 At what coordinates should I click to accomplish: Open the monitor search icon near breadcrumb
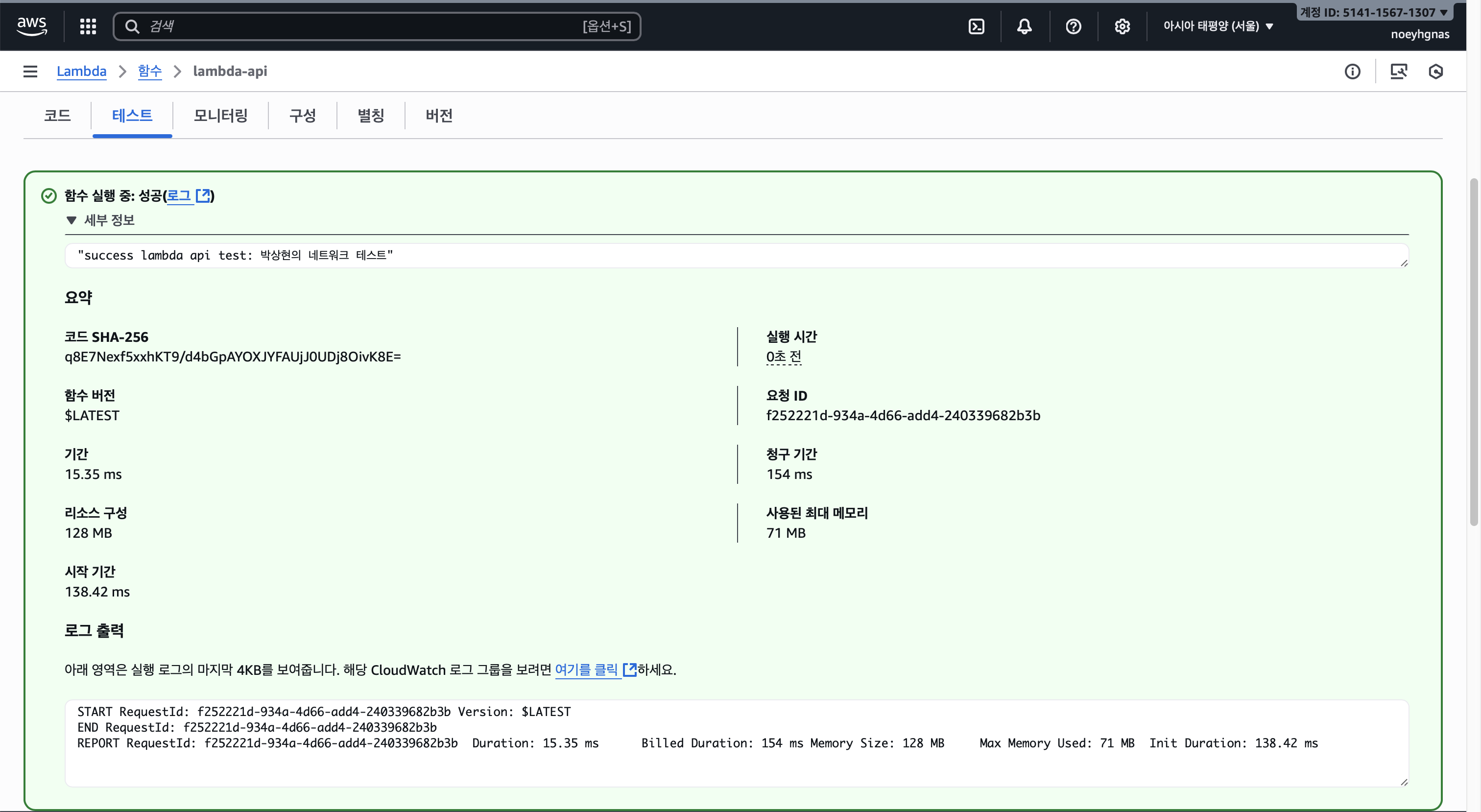1398,72
